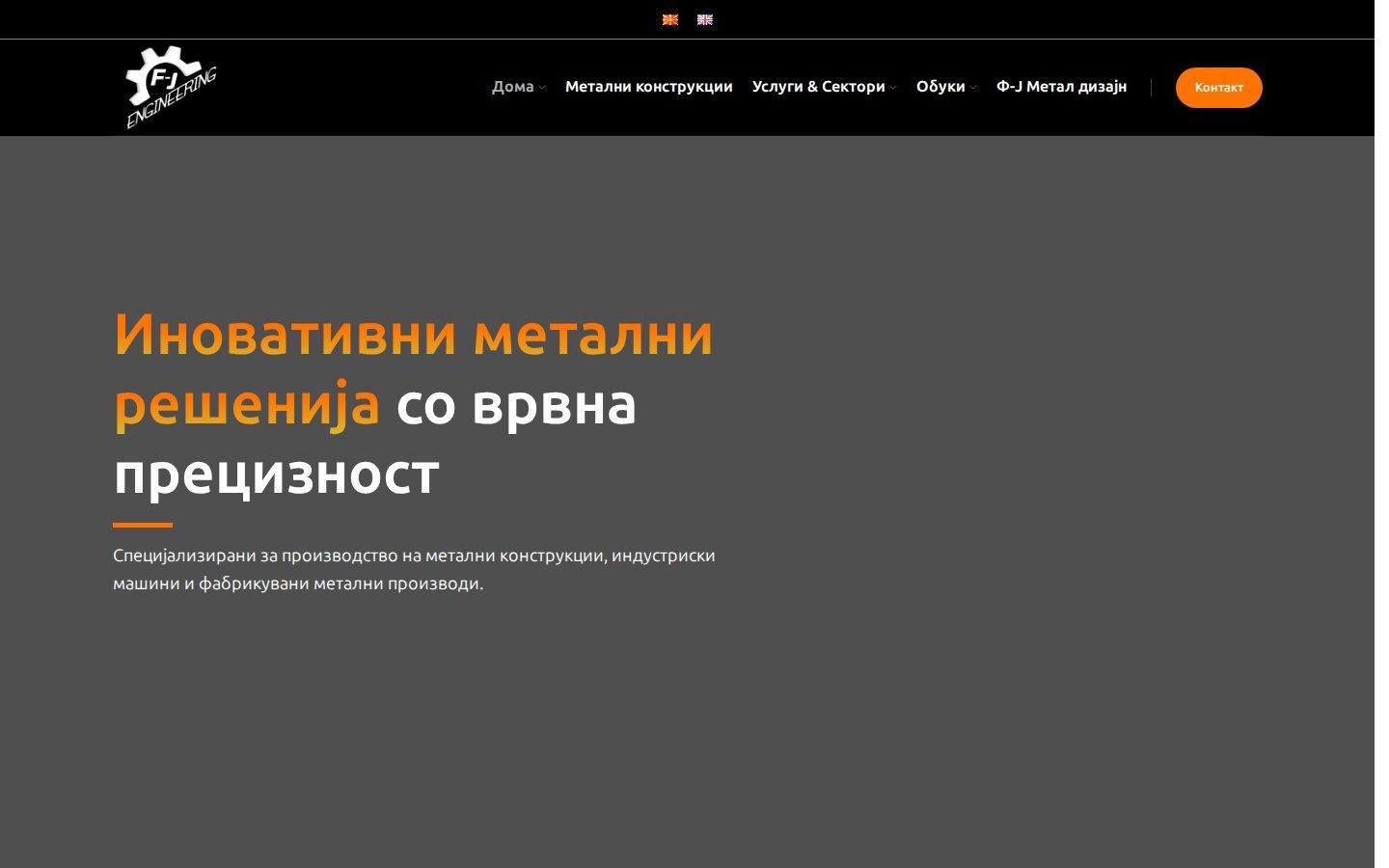This screenshot has width=1389, height=868.
Task: Click the short orange divider under heading
Action: tap(143, 526)
